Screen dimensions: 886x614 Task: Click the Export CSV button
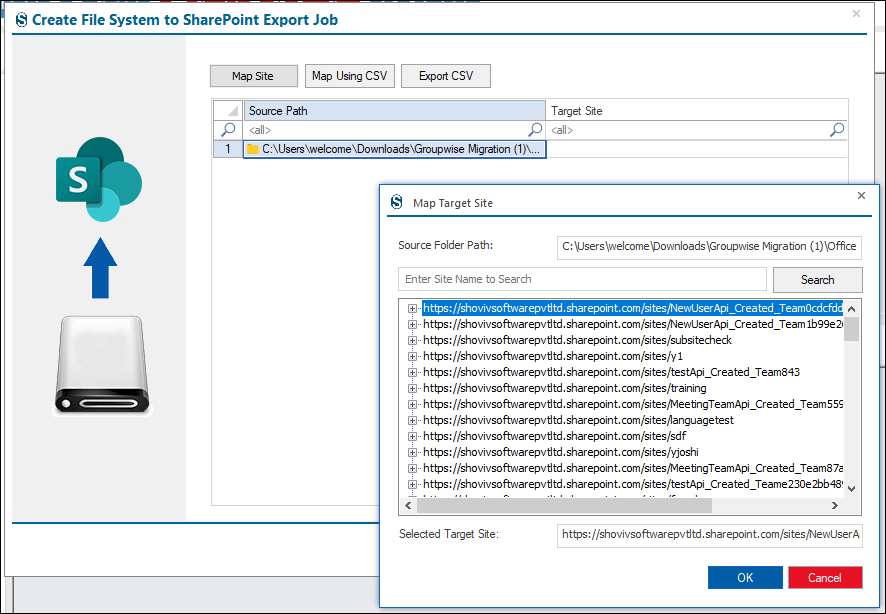446,76
